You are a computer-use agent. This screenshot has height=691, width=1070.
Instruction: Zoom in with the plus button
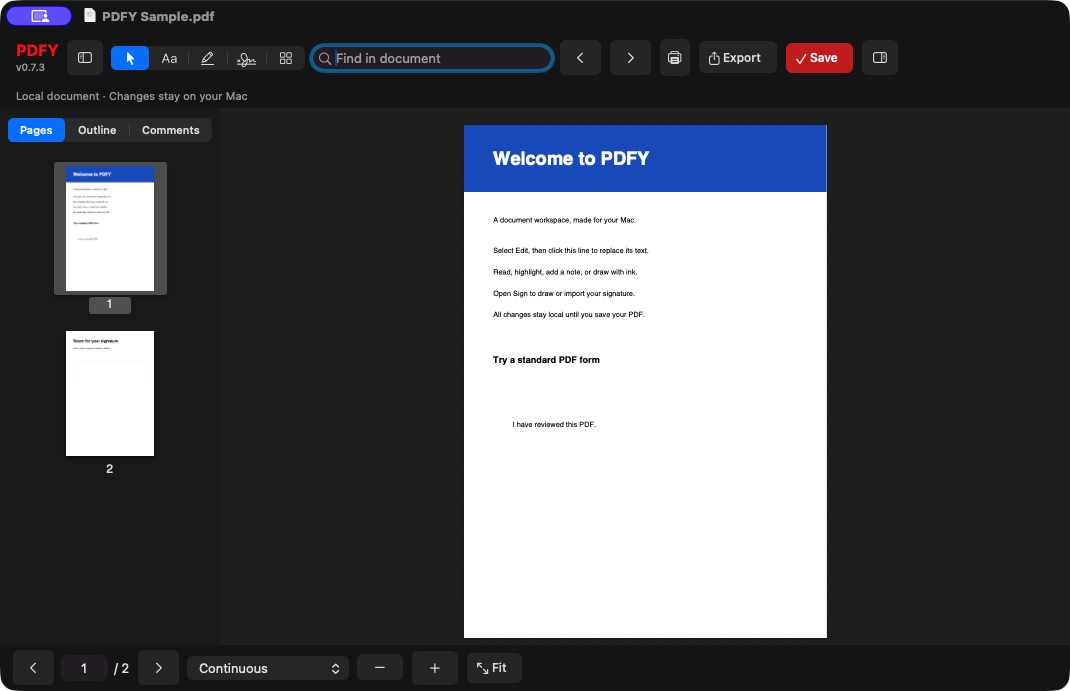[x=435, y=668]
